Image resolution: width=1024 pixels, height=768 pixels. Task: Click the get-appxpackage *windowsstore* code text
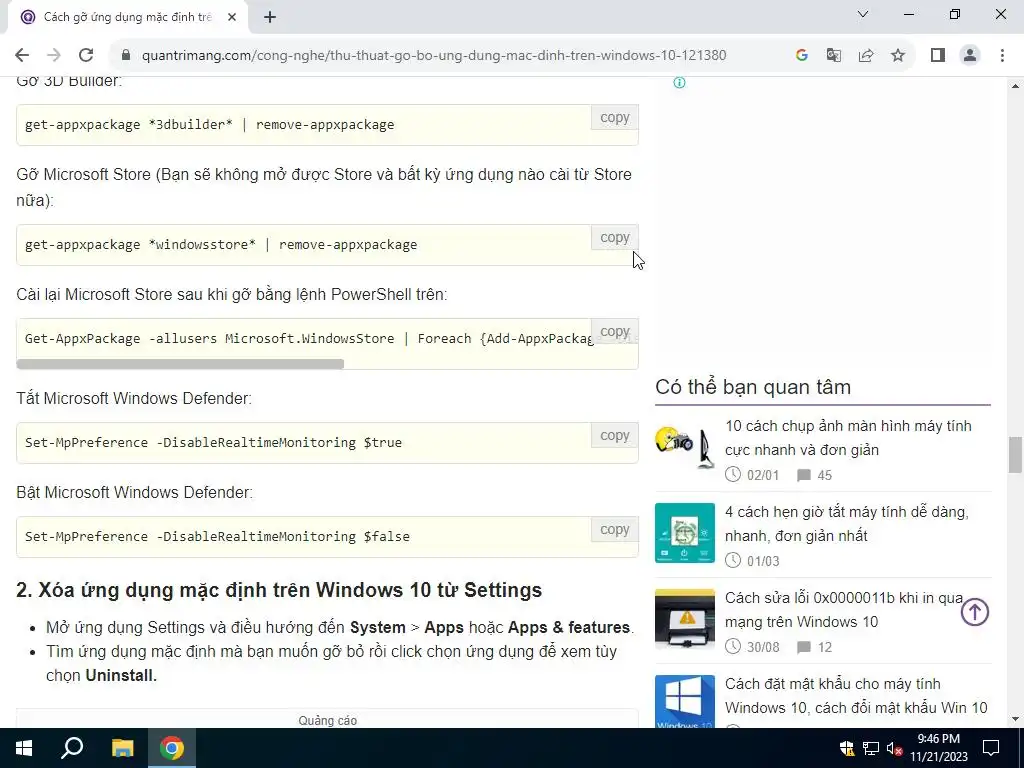click(x=221, y=245)
